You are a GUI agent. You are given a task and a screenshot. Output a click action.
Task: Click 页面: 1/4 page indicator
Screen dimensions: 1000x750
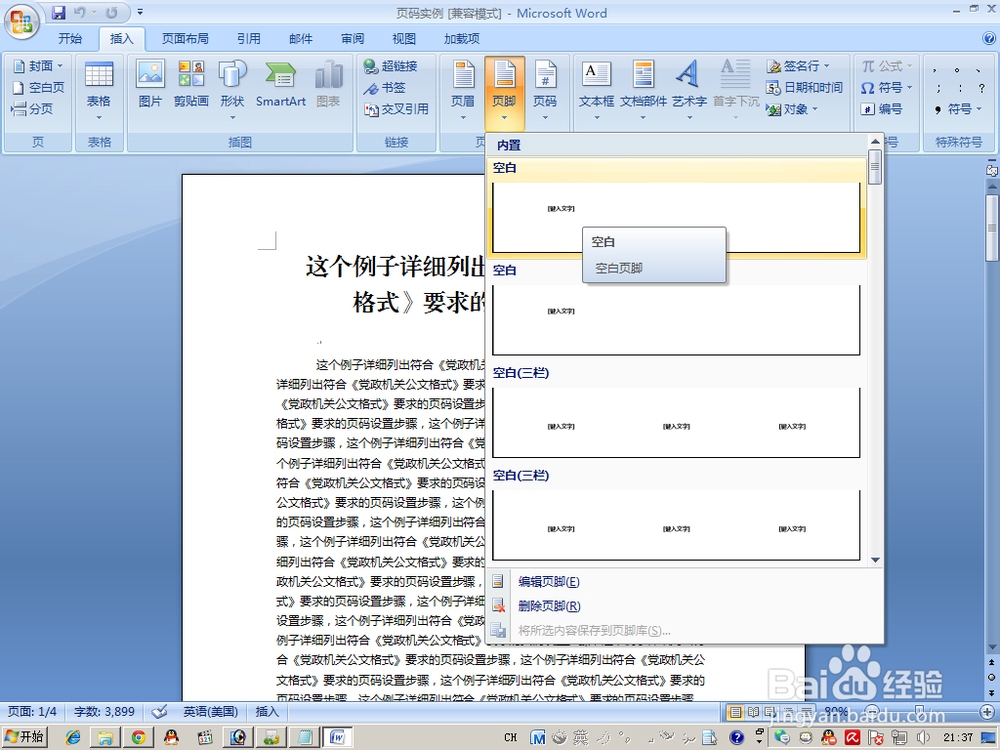[32, 712]
